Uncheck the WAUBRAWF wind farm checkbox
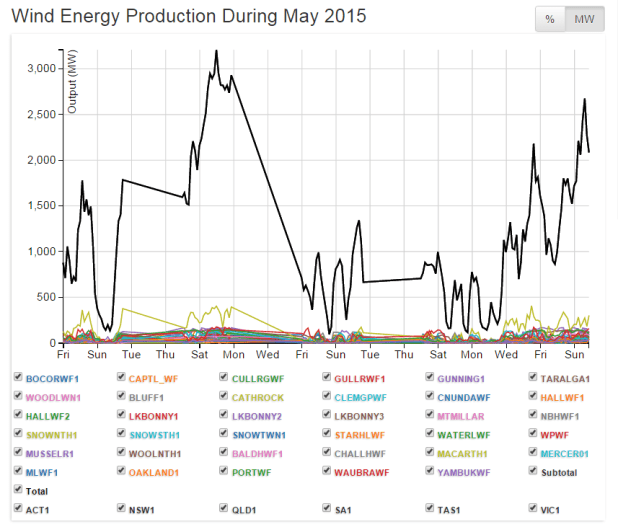 pyautogui.click(x=326, y=472)
